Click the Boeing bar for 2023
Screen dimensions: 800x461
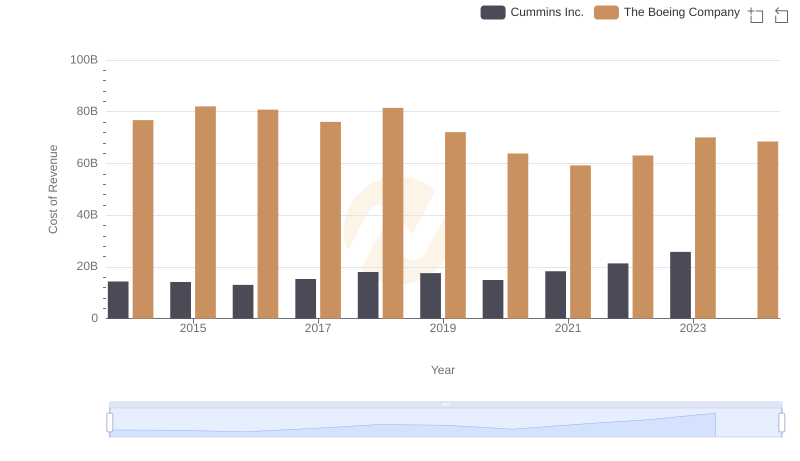point(705,228)
